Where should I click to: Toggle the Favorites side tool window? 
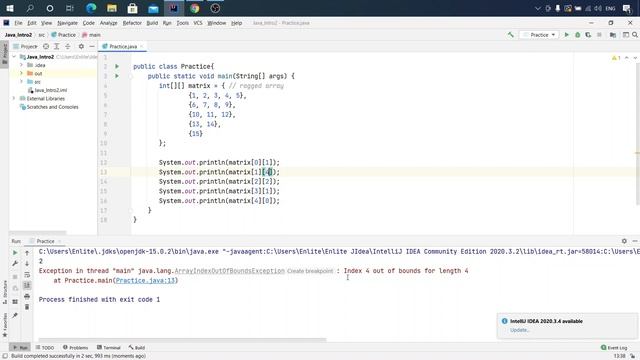tap(5, 324)
